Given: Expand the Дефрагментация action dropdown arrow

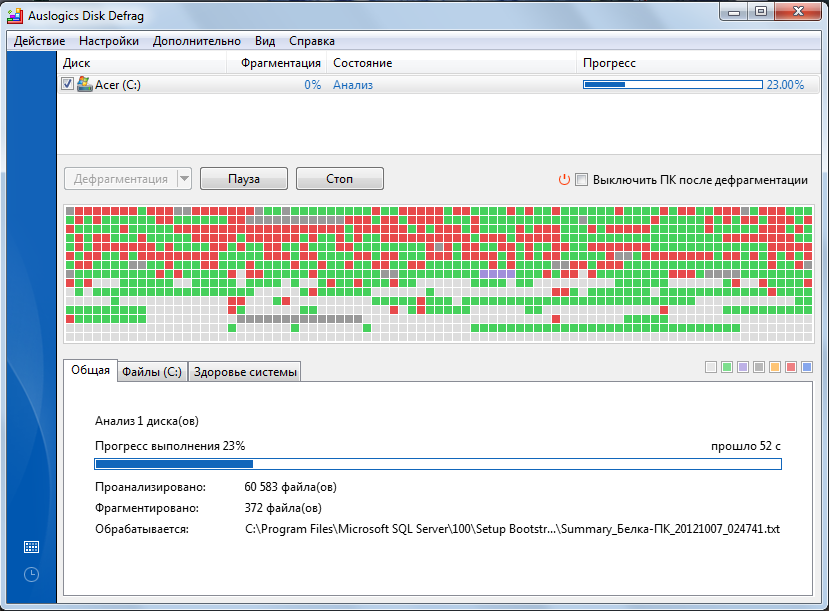Looking at the screenshot, I should click(184, 179).
